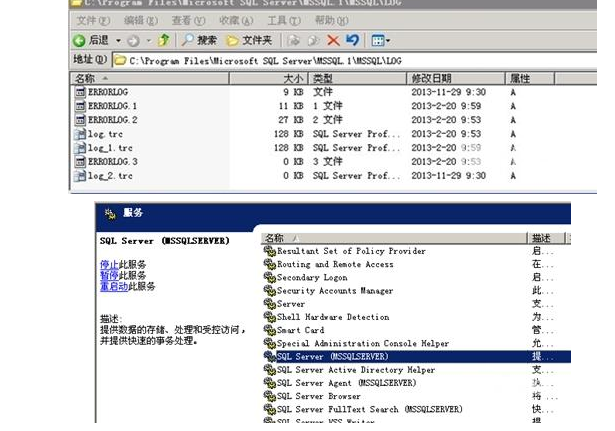Select the Smart Card service icon
This screenshot has width=615, height=431.
click(269, 330)
